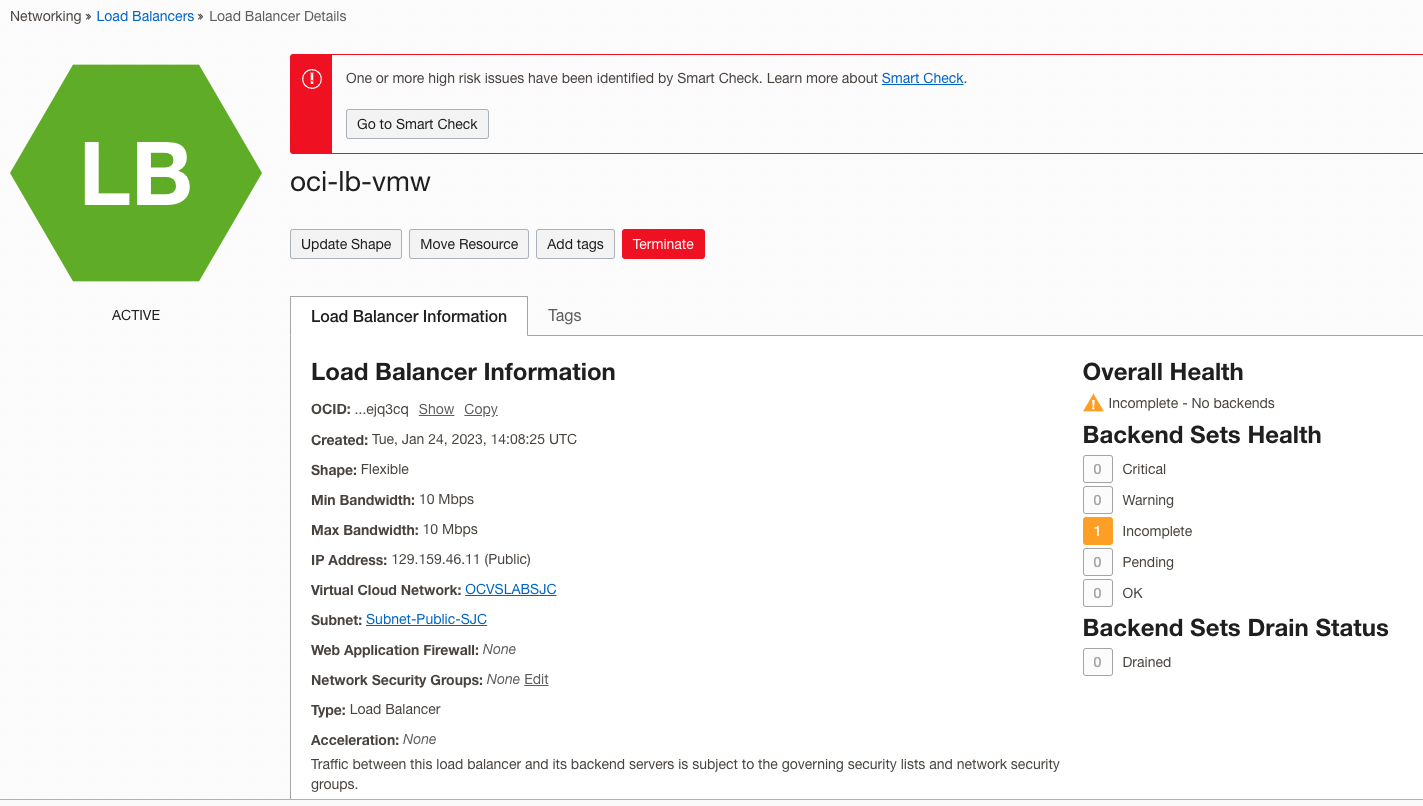This screenshot has width=1423, height=806.
Task: Click the Terminate button
Action: tap(663, 243)
